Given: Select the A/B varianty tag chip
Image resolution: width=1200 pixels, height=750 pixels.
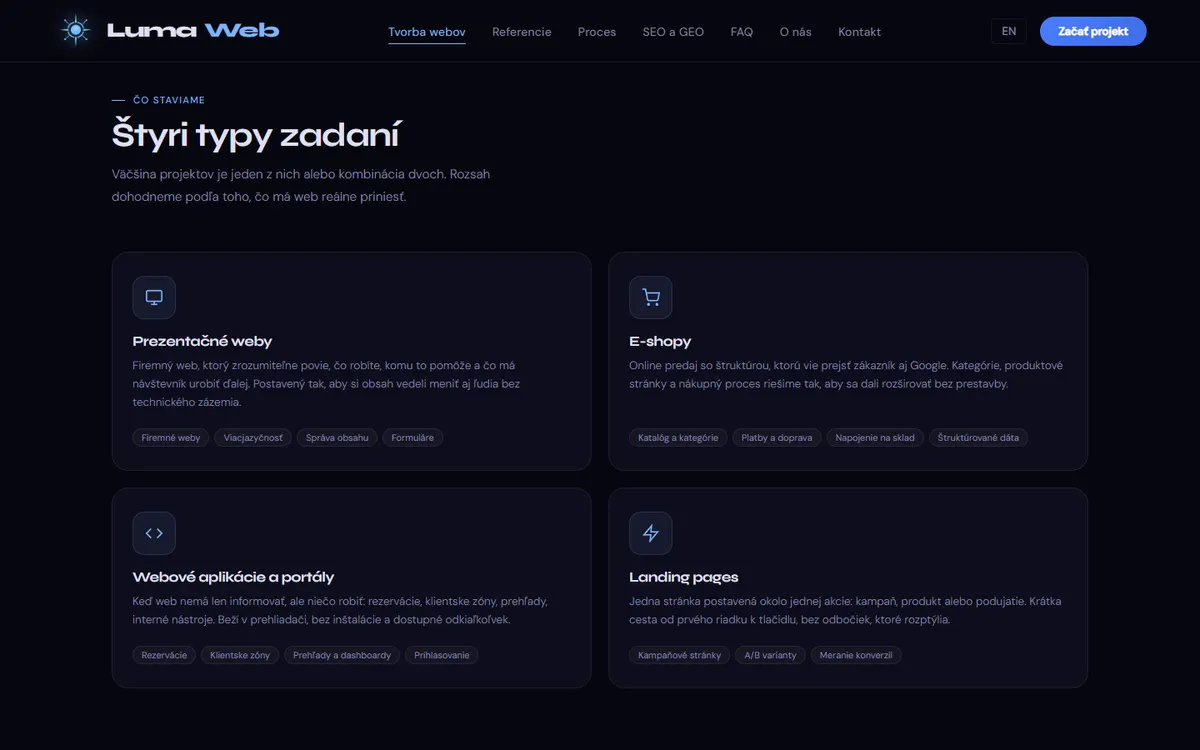Looking at the screenshot, I should pos(771,656).
